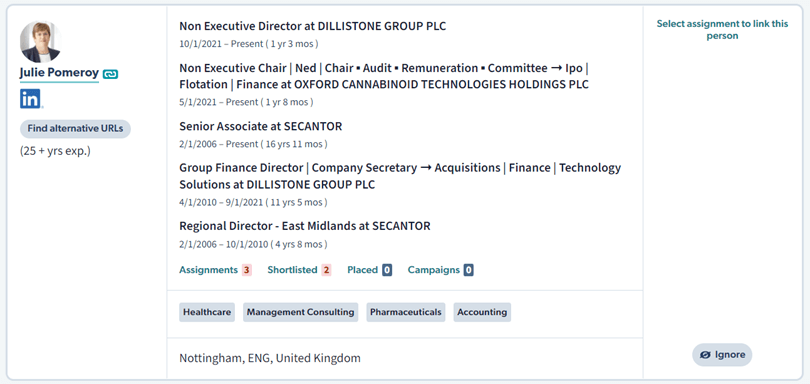Click Non Executive Director at DILLISTONE GROUP PLC
The image size is (810, 384).
coord(313,26)
